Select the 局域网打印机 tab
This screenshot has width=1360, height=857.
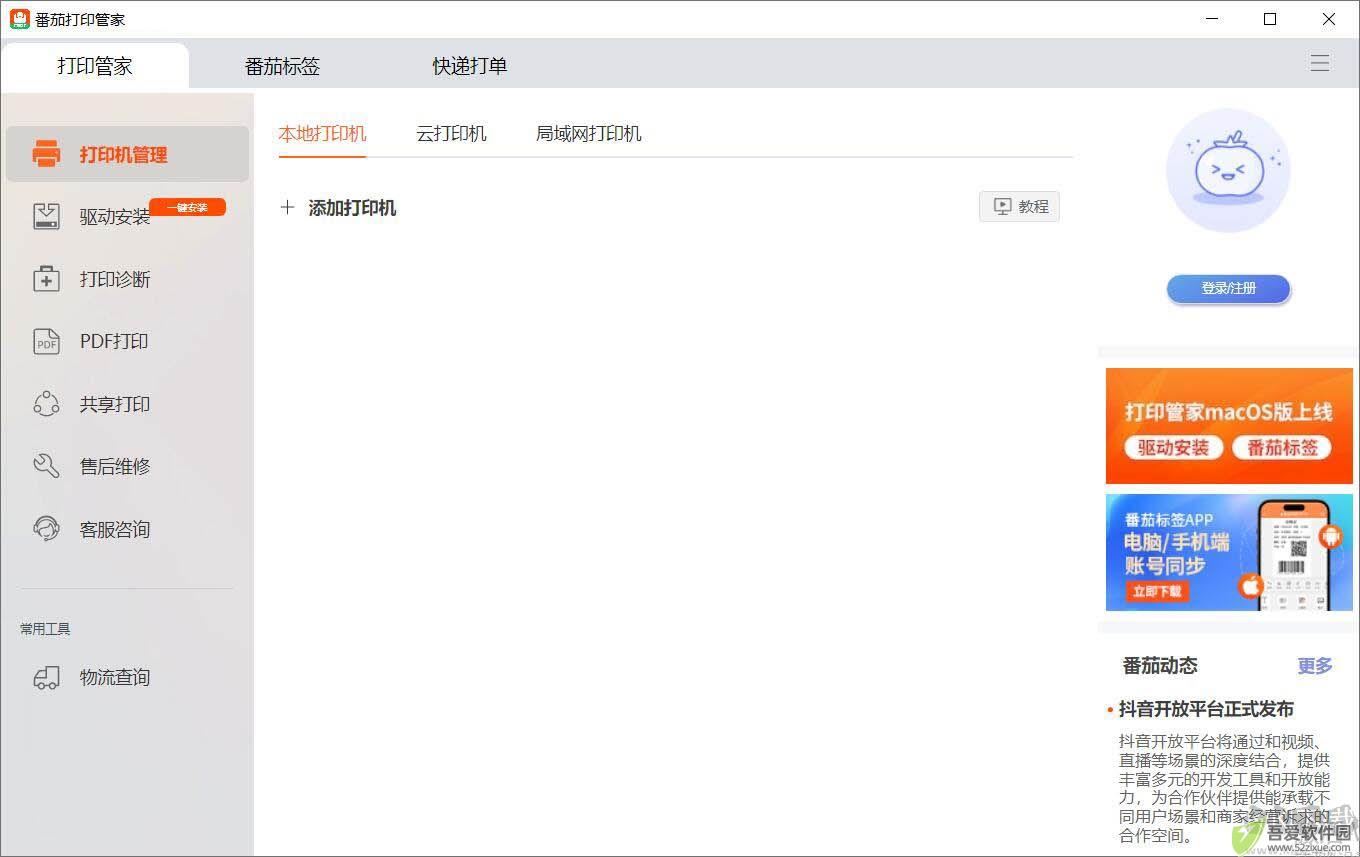589,133
